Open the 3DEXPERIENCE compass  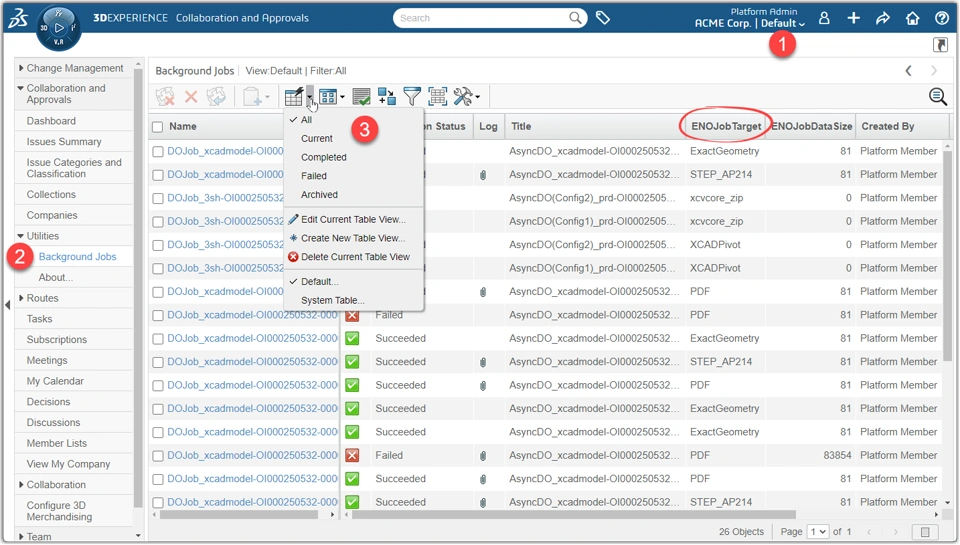coord(58,28)
